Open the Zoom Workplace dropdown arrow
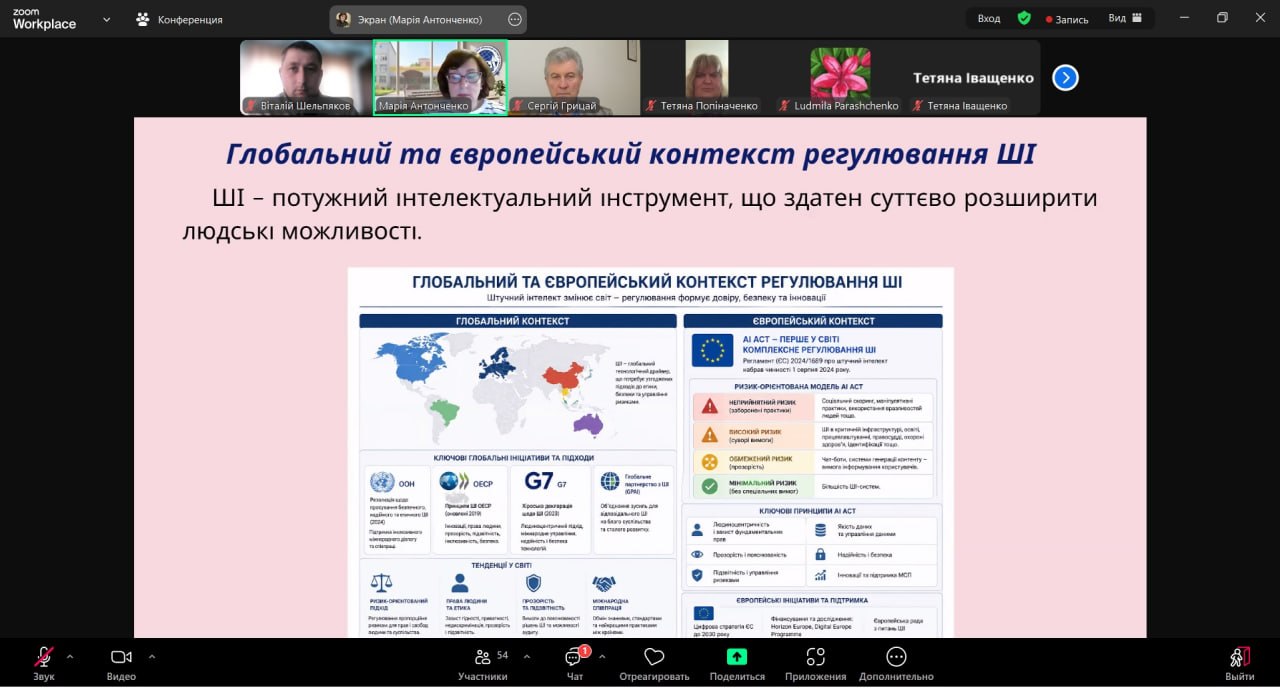Image resolution: width=1280 pixels, height=688 pixels. 107,18
